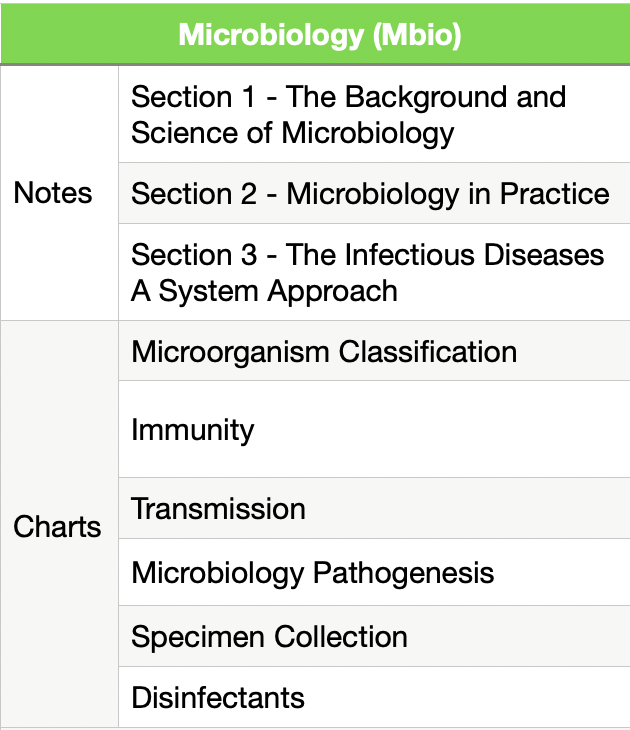Viewport: 630px width, 730px height.
Task: Click the green header bar left of the title
Action: coord(80,34)
